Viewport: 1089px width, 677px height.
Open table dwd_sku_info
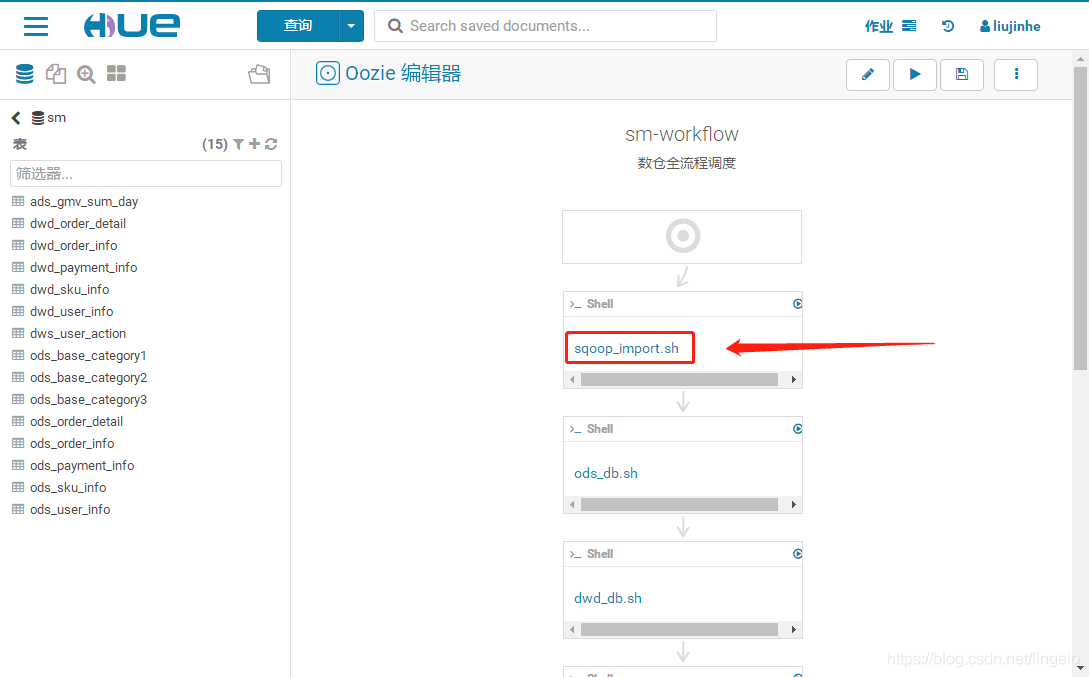click(x=69, y=290)
